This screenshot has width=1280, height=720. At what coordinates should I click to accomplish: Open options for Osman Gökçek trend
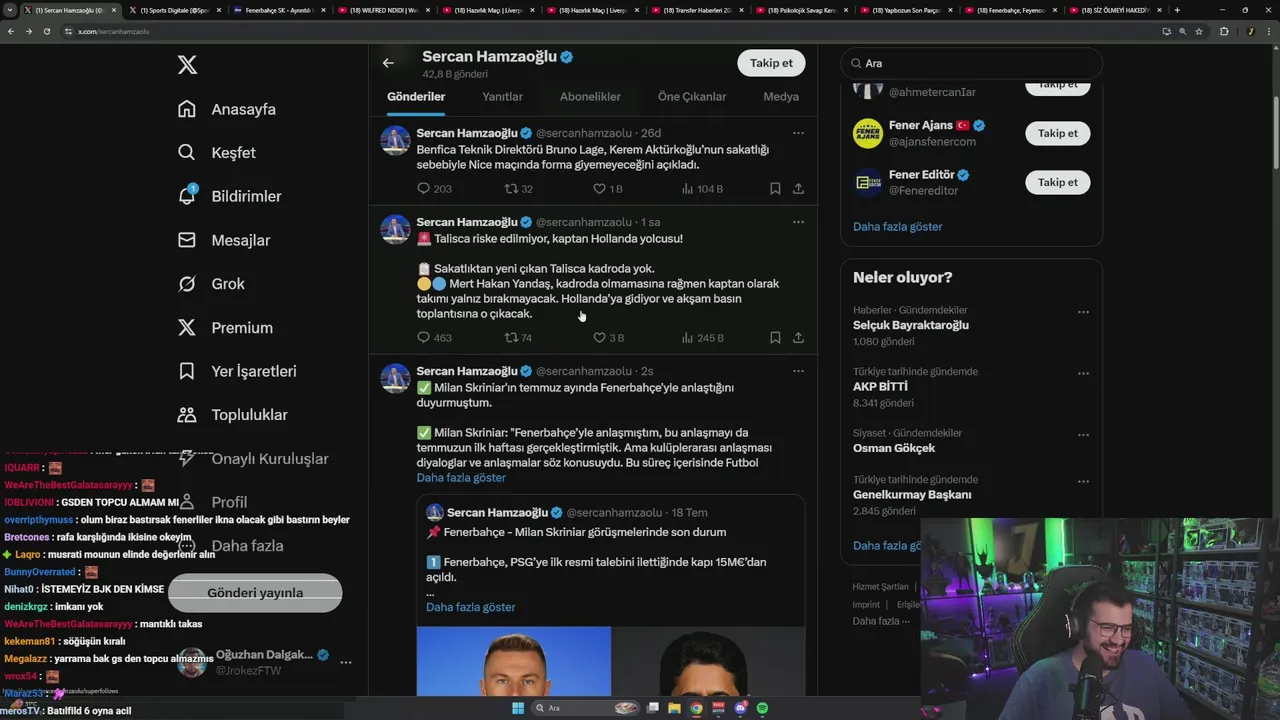pos(1083,435)
